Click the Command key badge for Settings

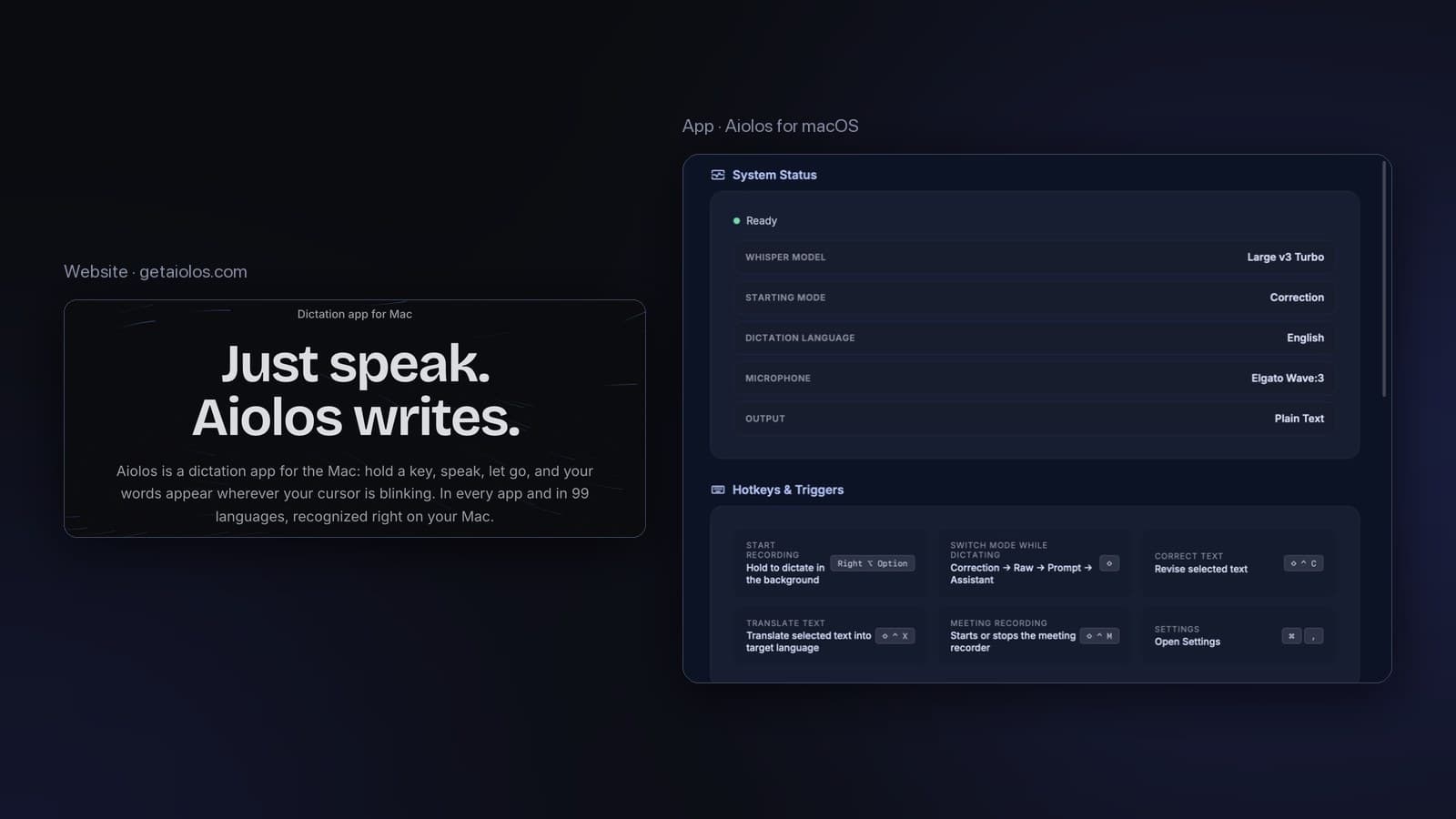pos(1291,636)
